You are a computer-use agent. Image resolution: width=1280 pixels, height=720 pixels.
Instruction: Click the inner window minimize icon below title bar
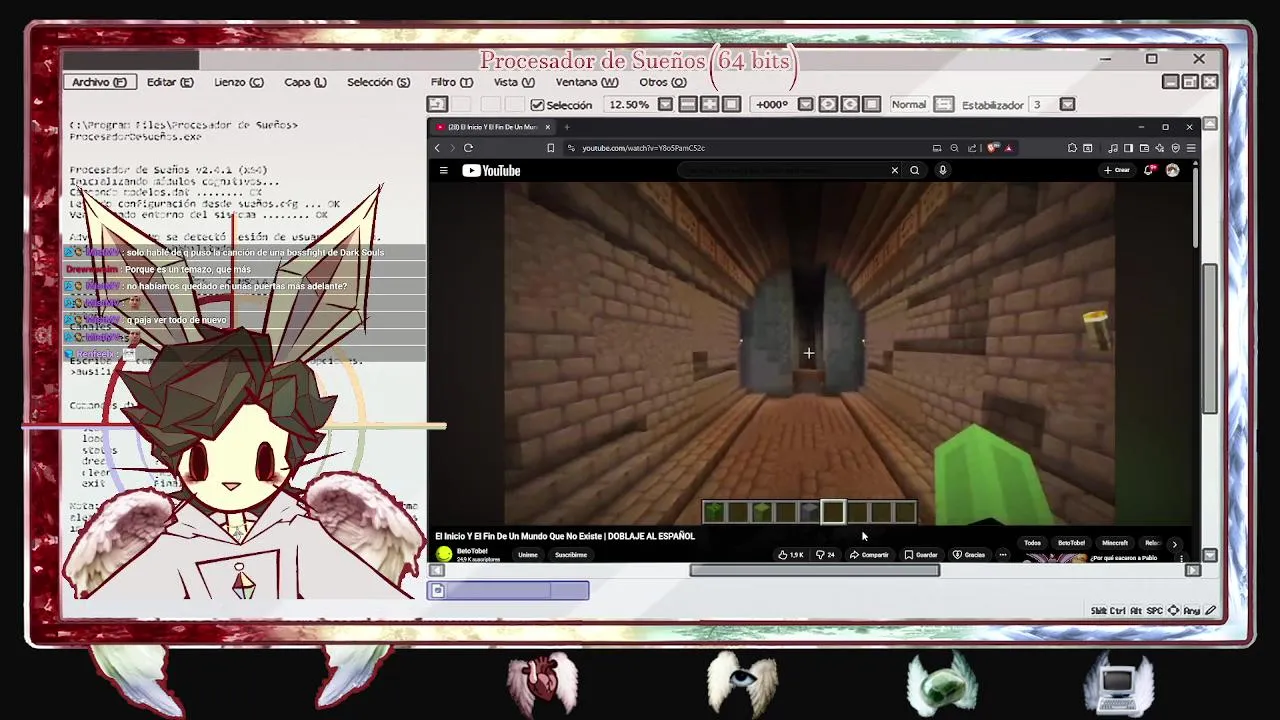[x=1171, y=82]
